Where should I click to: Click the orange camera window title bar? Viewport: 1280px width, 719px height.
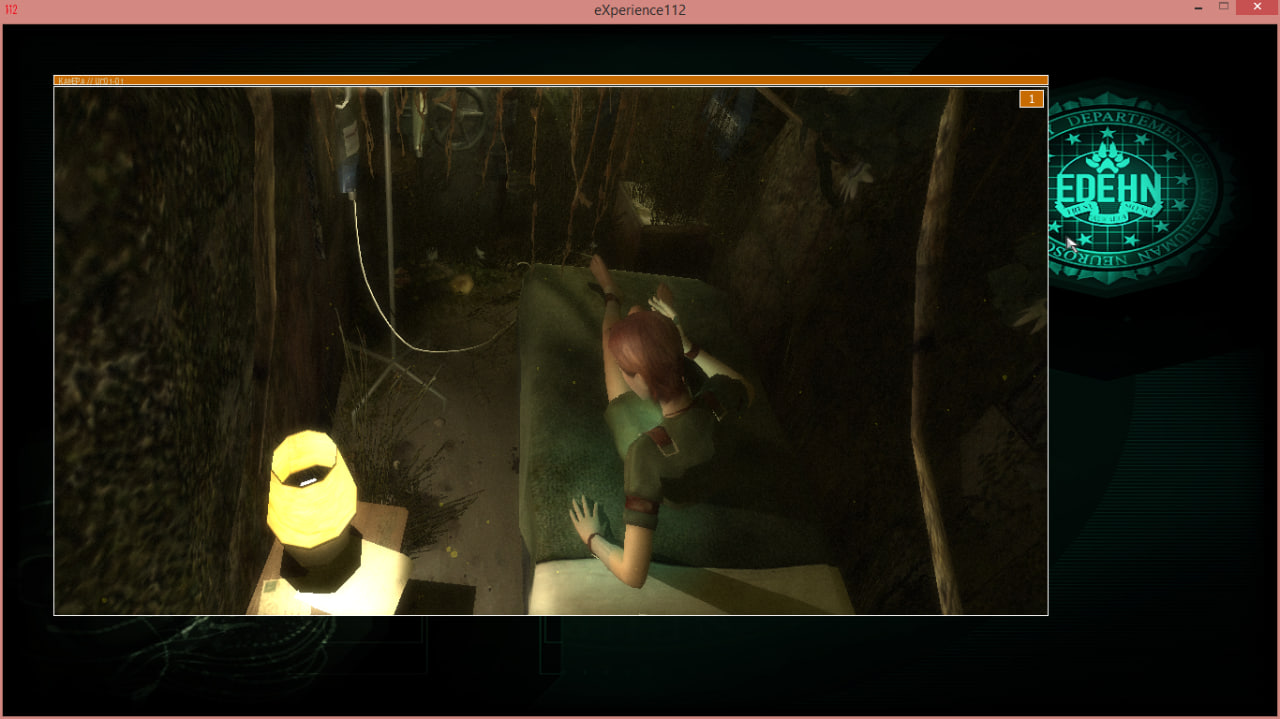click(550, 80)
